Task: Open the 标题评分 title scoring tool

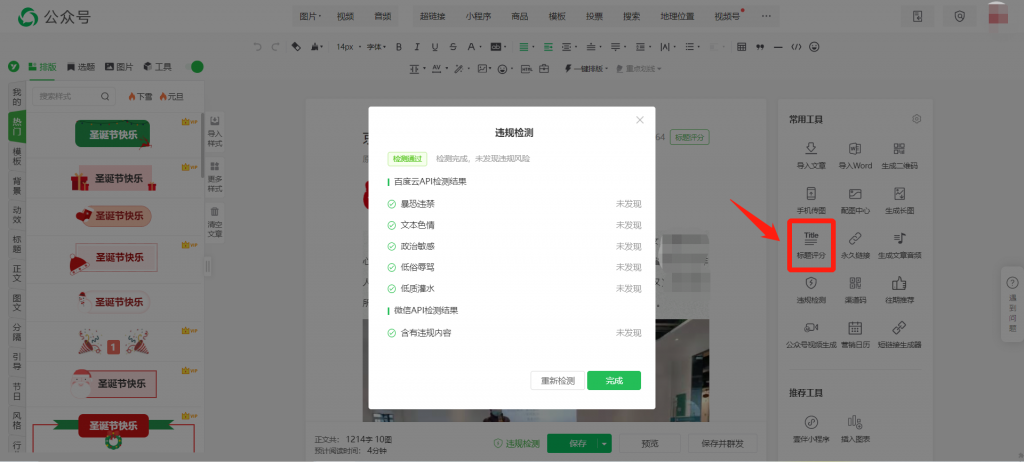Action: (811, 245)
